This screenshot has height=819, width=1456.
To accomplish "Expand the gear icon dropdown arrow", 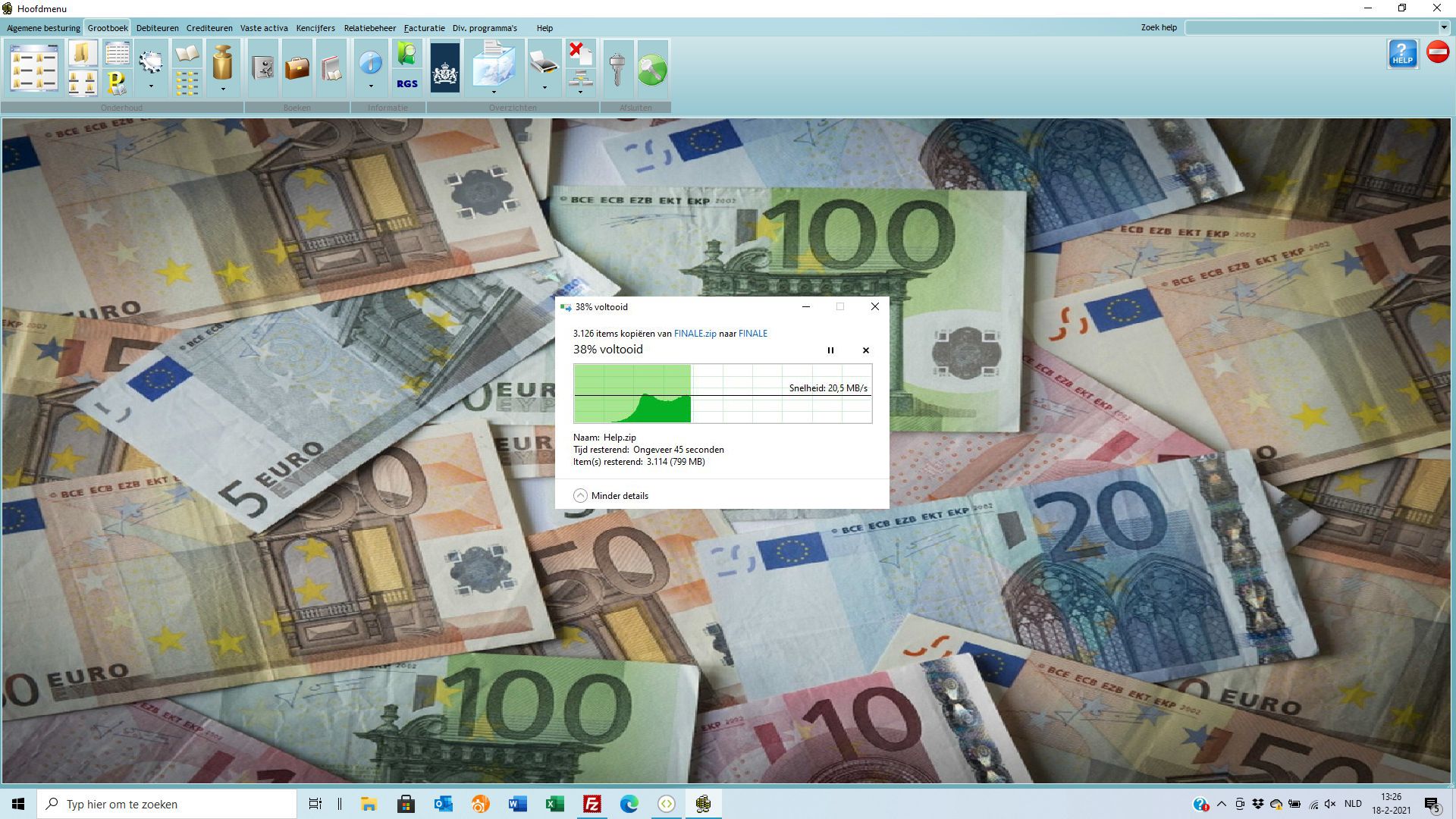I will (151, 87).
